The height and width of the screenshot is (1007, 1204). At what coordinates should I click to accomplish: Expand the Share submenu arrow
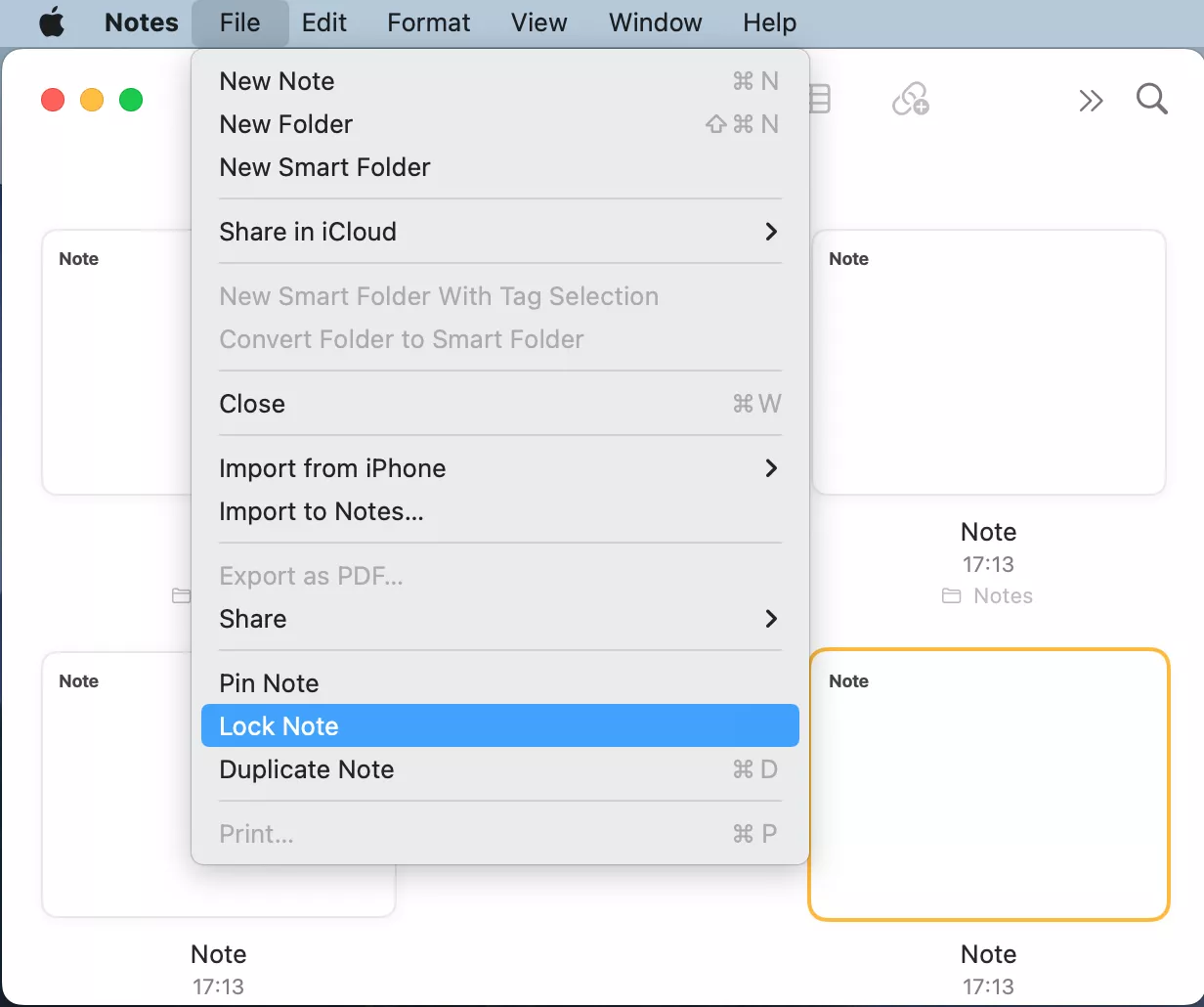pos(771,619)
